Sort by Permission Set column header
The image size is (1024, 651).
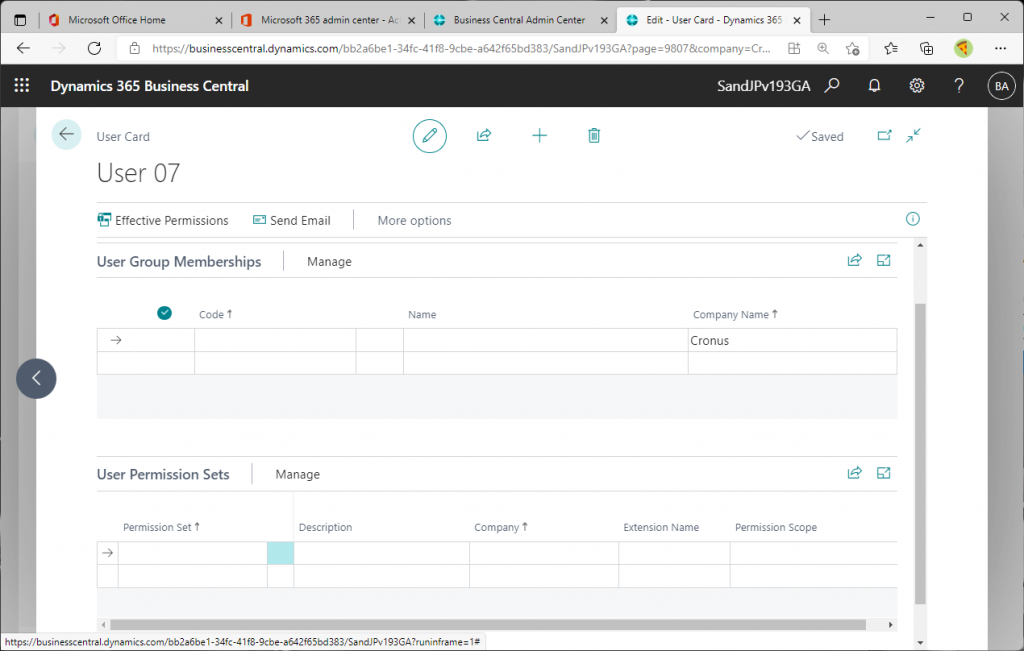pyautogui.click(x=161, y=528)
